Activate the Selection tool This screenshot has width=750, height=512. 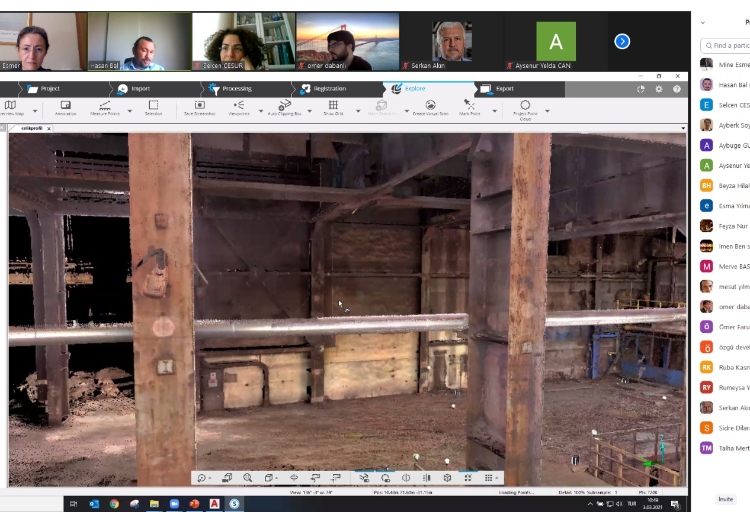pos(153,106)
